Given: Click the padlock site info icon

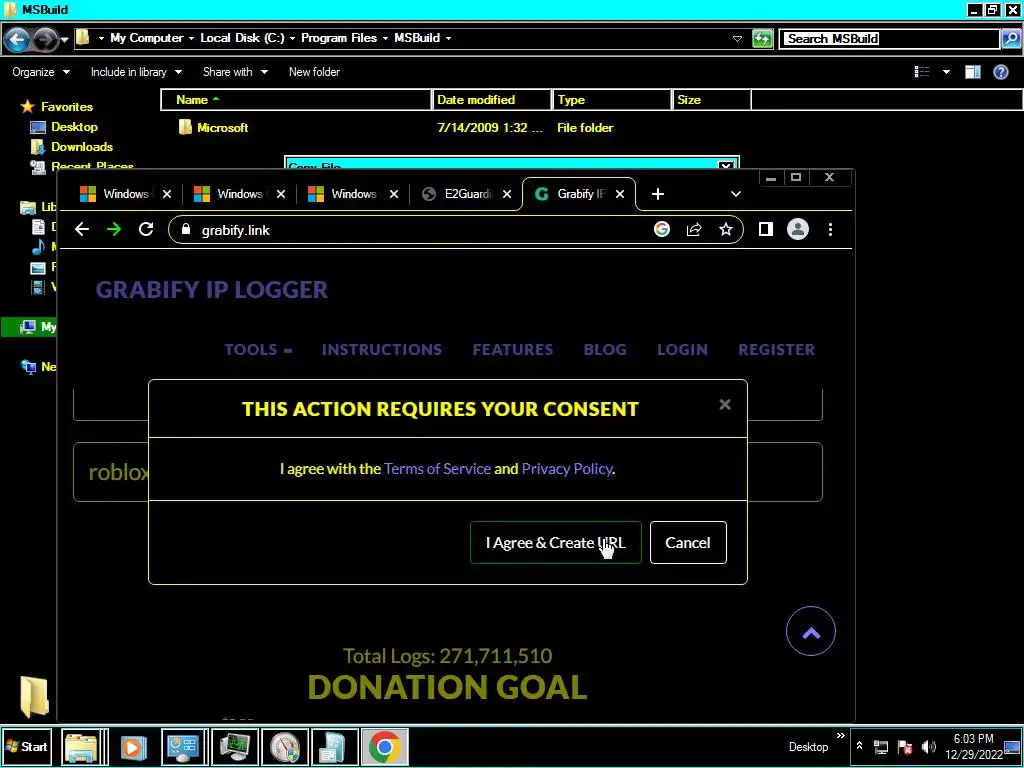Looking at the screenshot, I should coord(185,229).
